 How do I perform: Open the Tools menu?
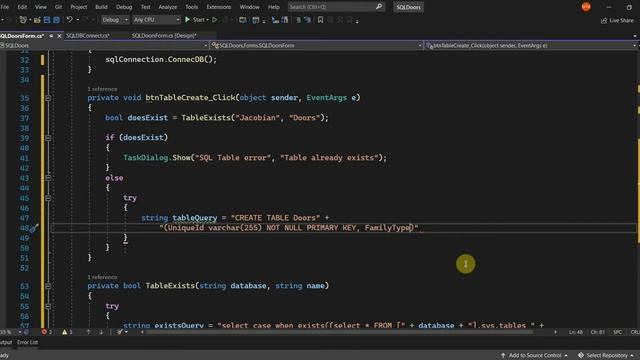point(191,7)
